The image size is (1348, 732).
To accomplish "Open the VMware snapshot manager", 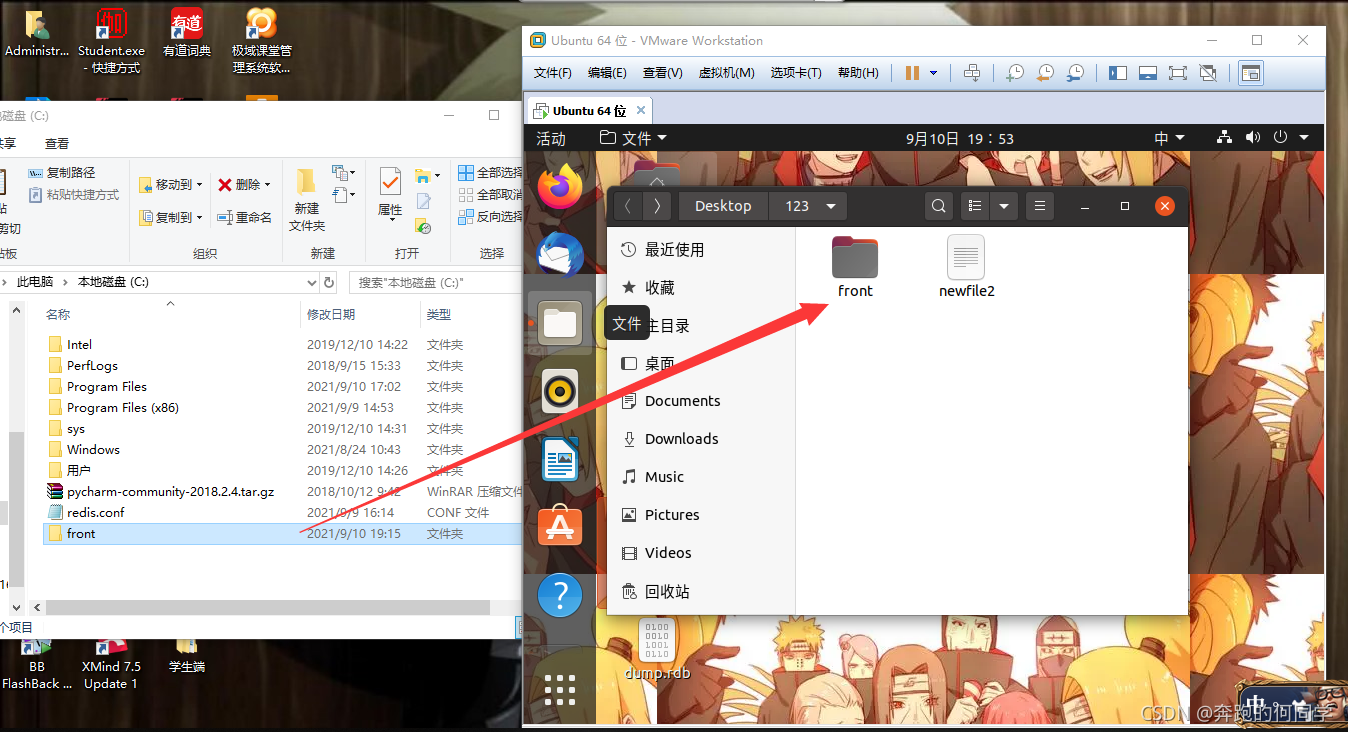I will pyautogui.click(x=1075, y=73).
